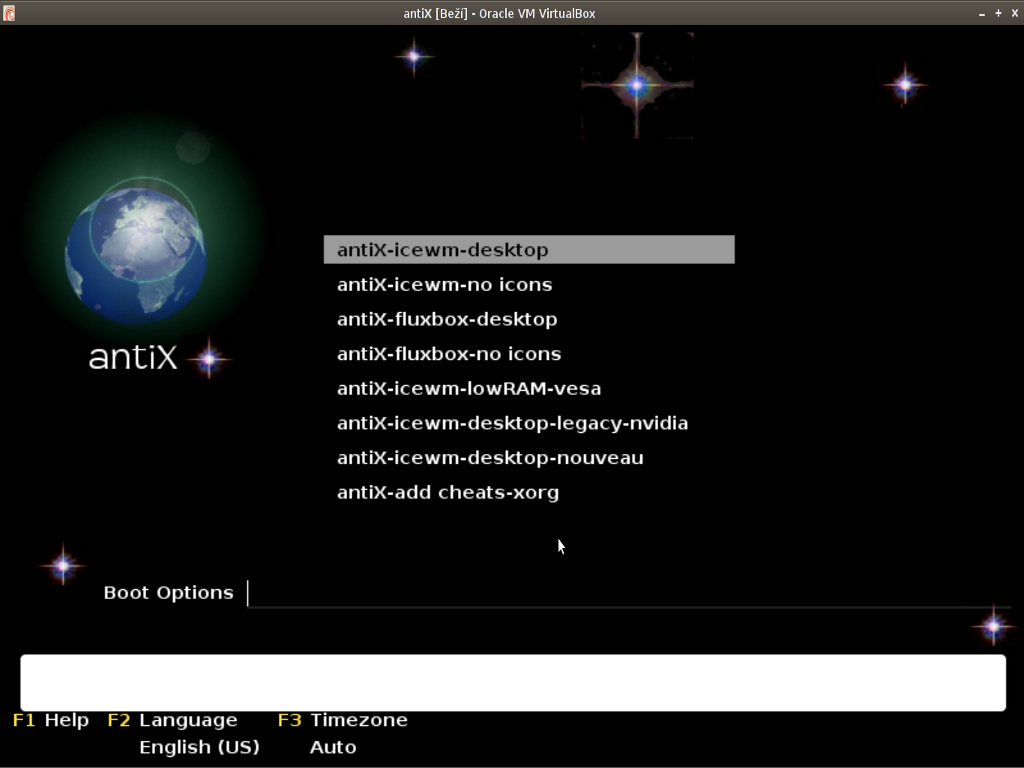Click the English (US) language value

click(x=199, y=746)
